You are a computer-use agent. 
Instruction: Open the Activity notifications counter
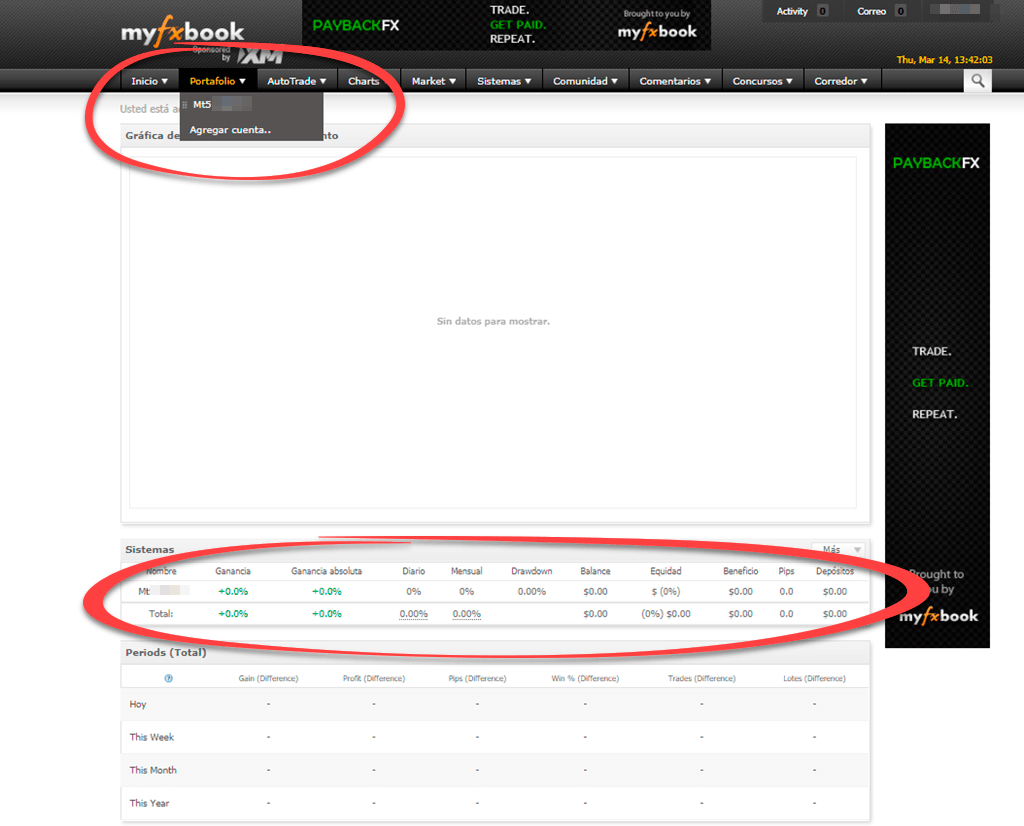(x=822, y=11)
